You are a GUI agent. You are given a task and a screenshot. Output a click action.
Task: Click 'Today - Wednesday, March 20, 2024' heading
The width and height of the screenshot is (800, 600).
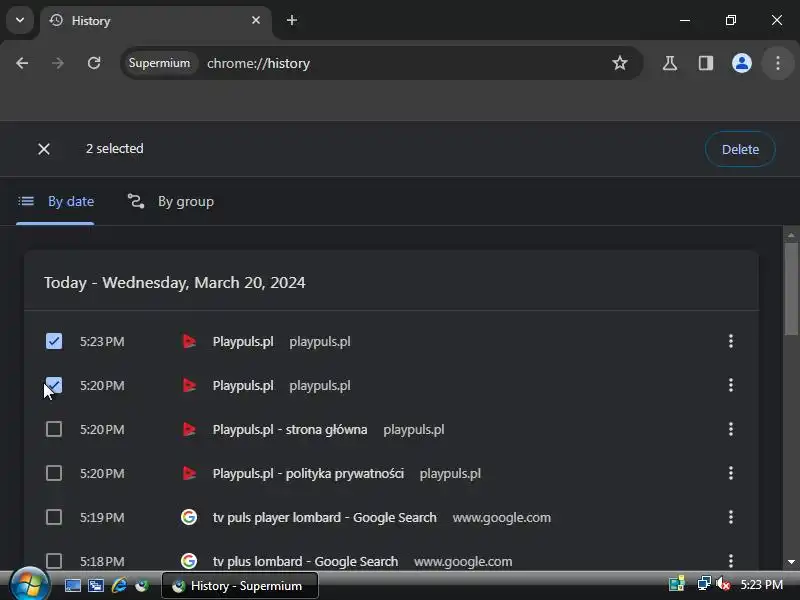pyautogui.click(x=174, y=283)
